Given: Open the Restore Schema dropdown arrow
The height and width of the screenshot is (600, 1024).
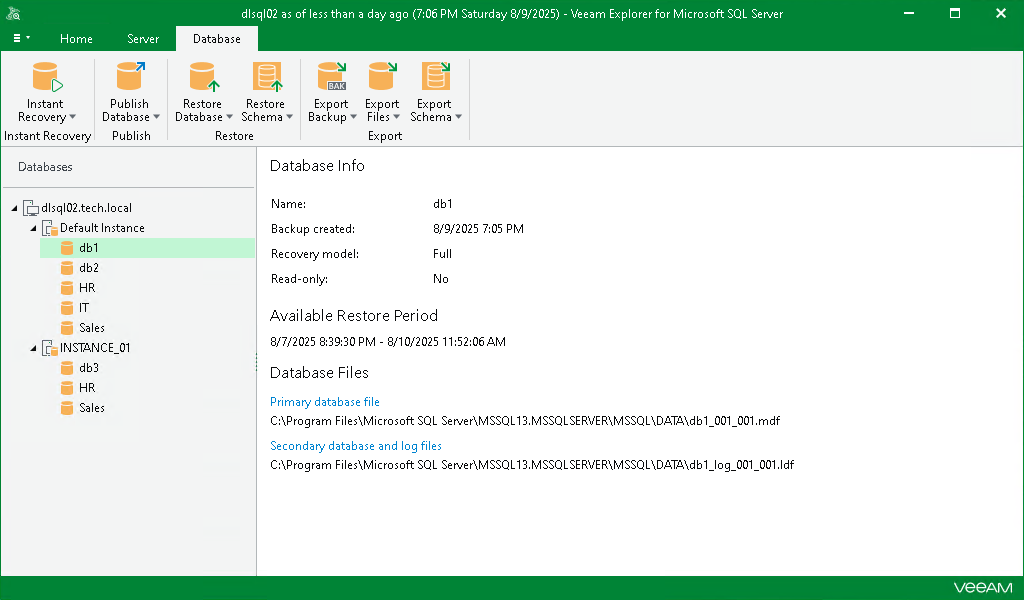Looking at the screenshot, I should click(x=289, y=118).
